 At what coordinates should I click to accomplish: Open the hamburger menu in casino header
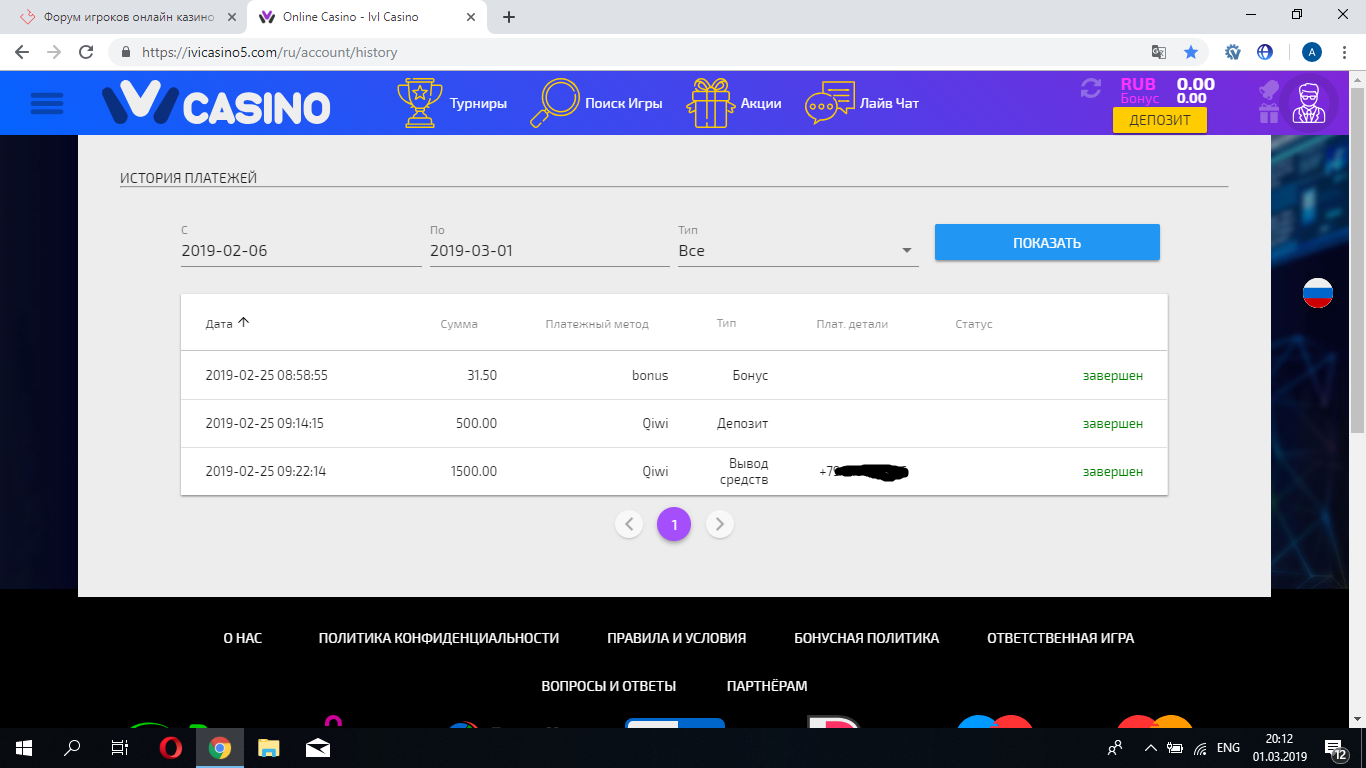point(47,103)
